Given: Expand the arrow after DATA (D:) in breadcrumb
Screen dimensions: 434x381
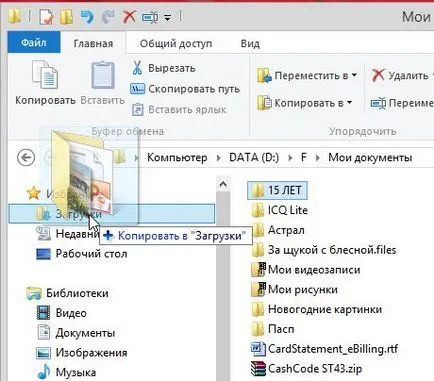Looking at the screenshot, I should 290,158.
